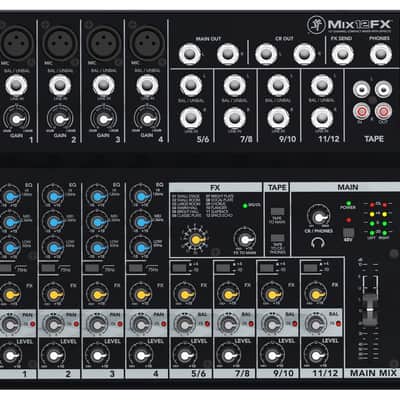
Task: Click the Mackie Mix12FX logo
Action: coord(349,24)
